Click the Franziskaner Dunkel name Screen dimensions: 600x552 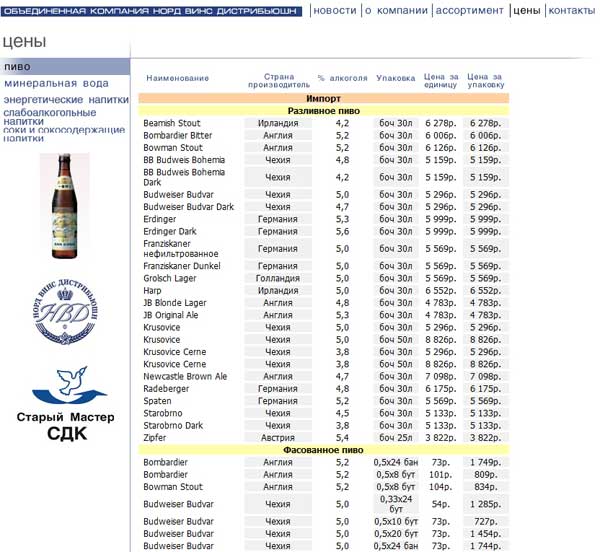[x=182, y=266]
